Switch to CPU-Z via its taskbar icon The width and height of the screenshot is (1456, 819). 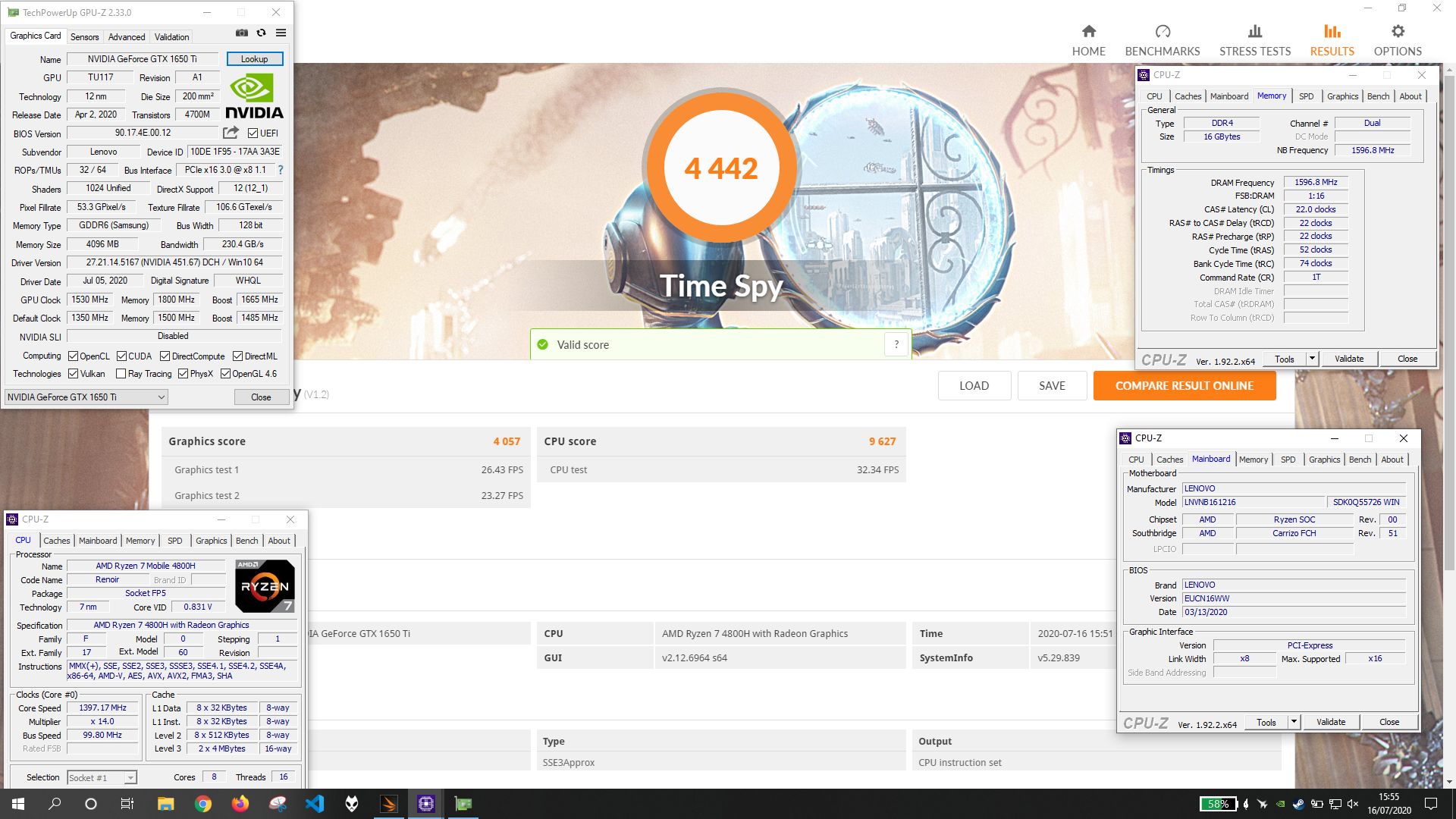[x=425, y=804]
